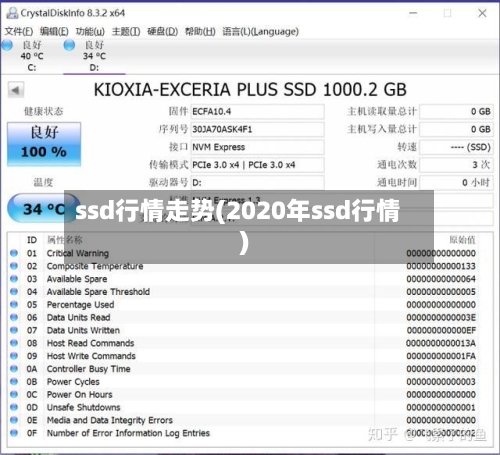
Task: Select the Data Units Written attribute name
Action: pos(83,330)
